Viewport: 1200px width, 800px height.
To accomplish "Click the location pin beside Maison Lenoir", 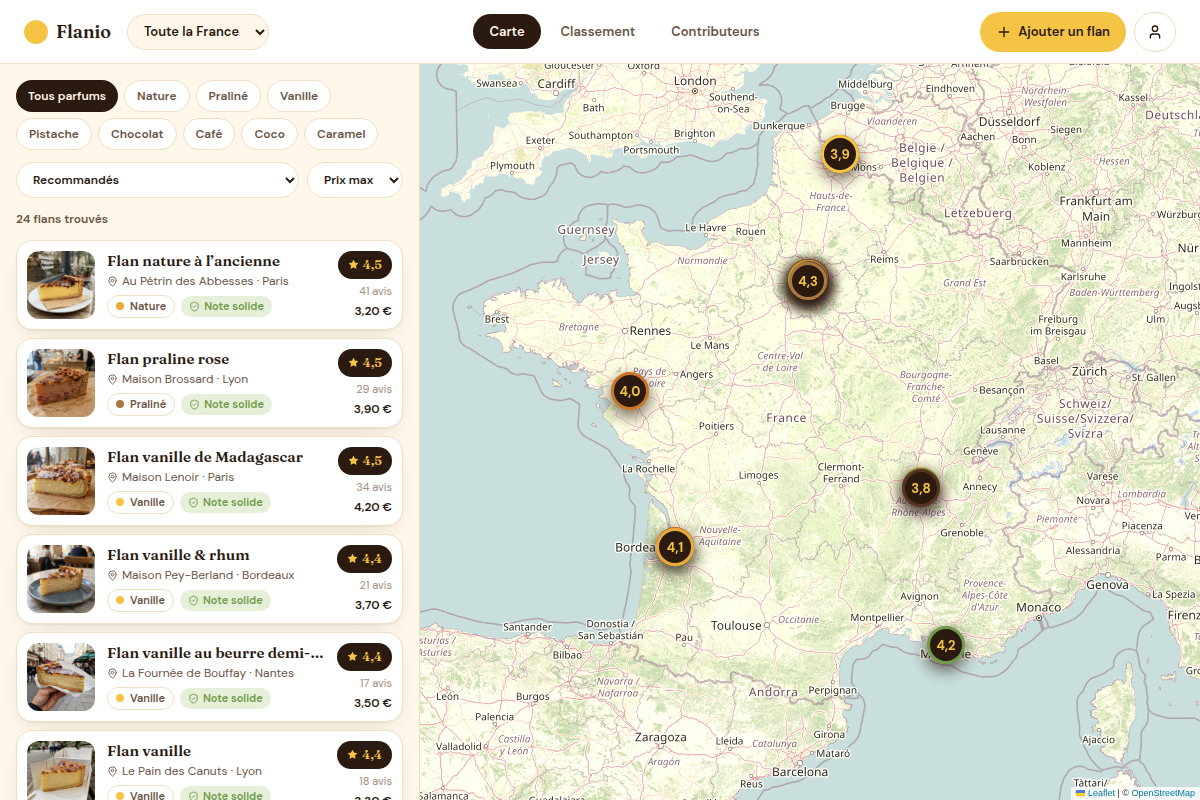I will coord(113,478).
